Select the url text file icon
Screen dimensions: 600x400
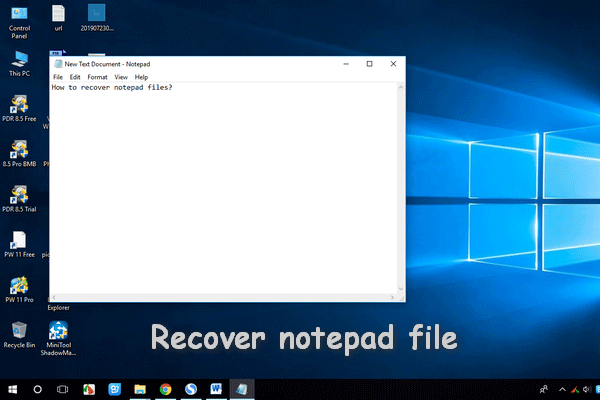pyautogui.click(x=59, y=15)
